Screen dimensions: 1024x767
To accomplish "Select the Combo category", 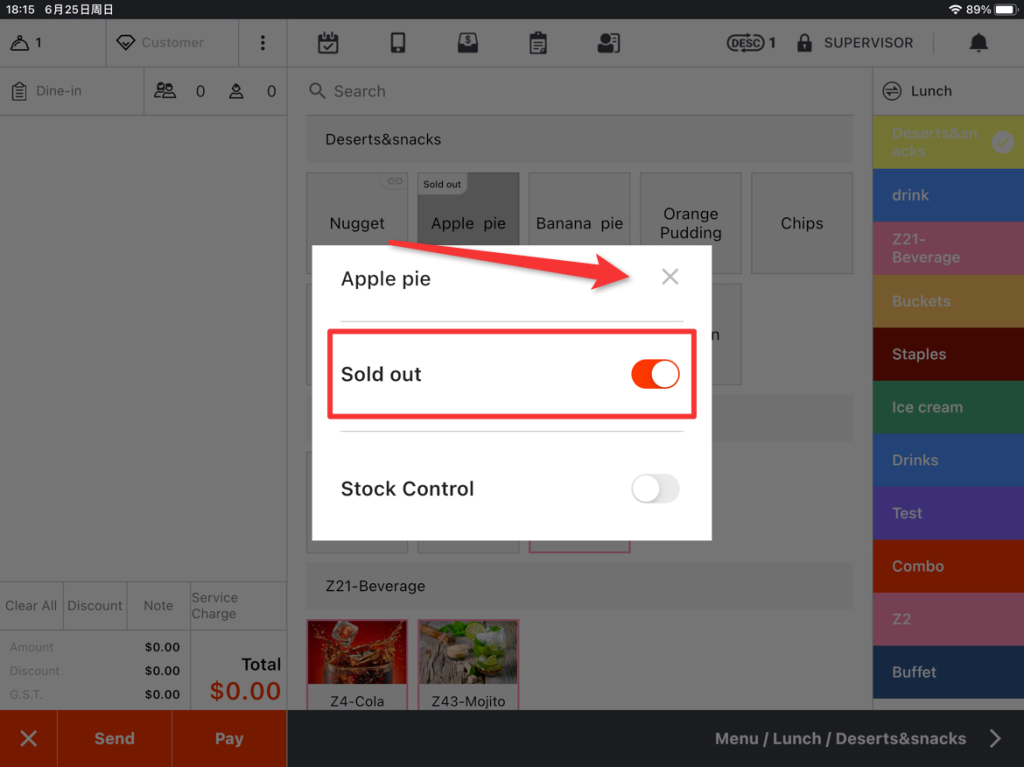I will tap(947, 566).
